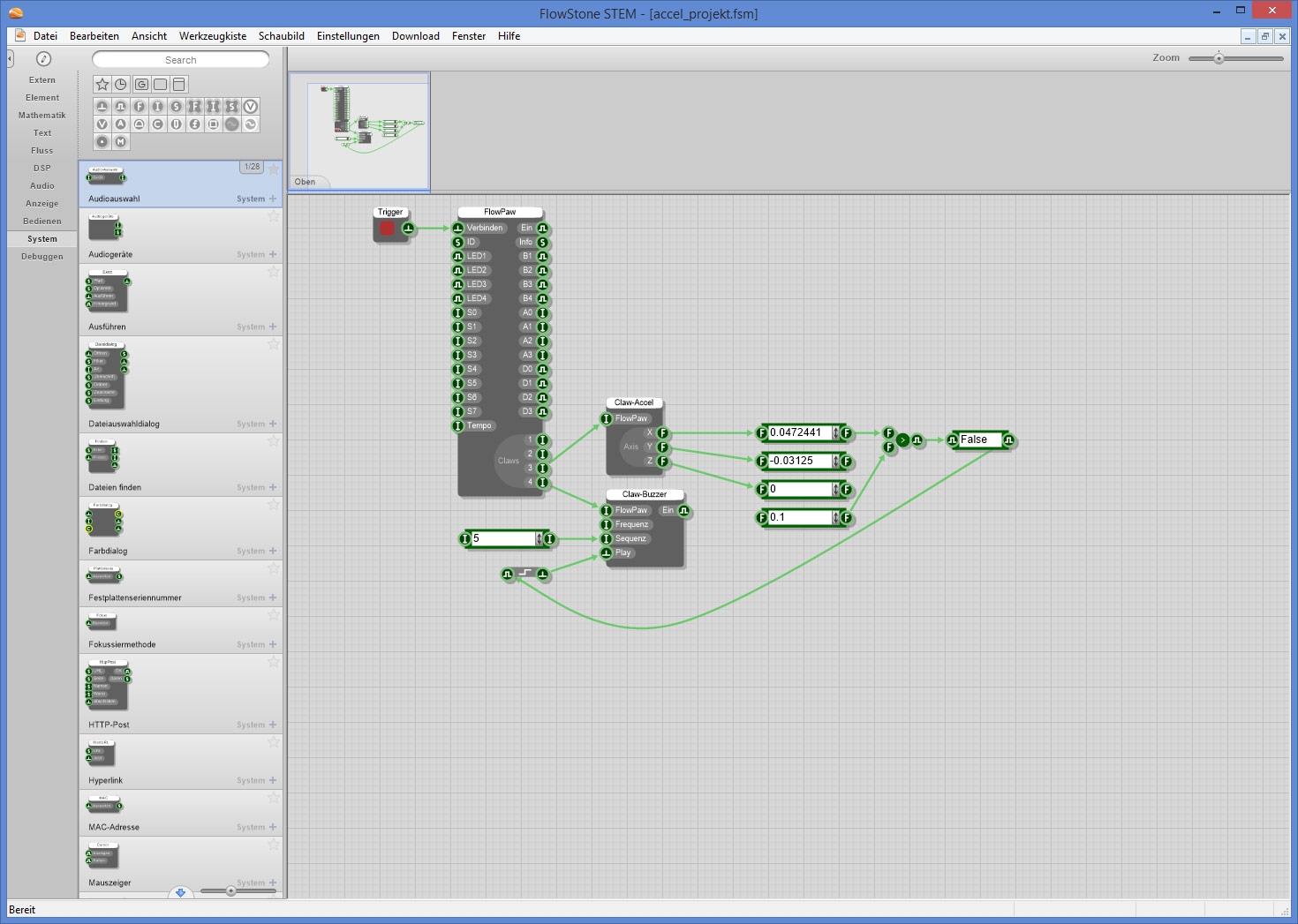The width and height of the screenshot is (1298, 924).
Task: Expand Audioauswahl with its plus sign
Action: tap(273, 199)
